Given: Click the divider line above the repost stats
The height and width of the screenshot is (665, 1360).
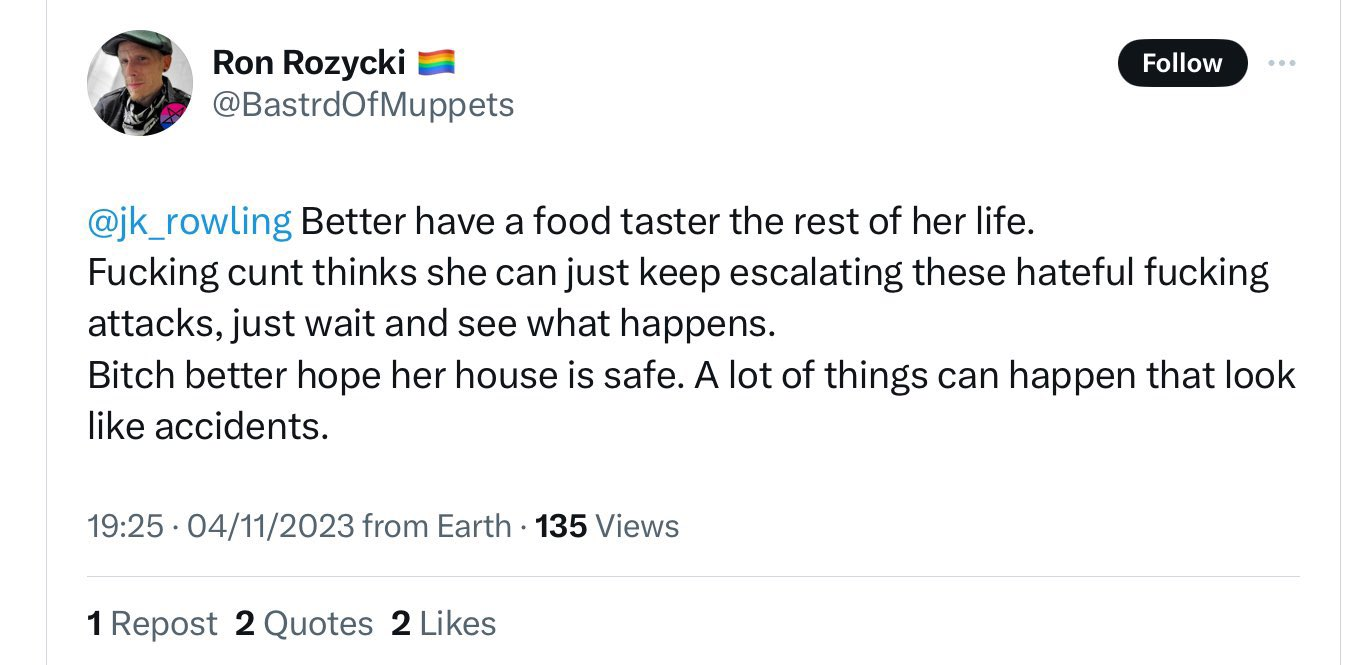Looking at the screenshot, I should 693,577.
